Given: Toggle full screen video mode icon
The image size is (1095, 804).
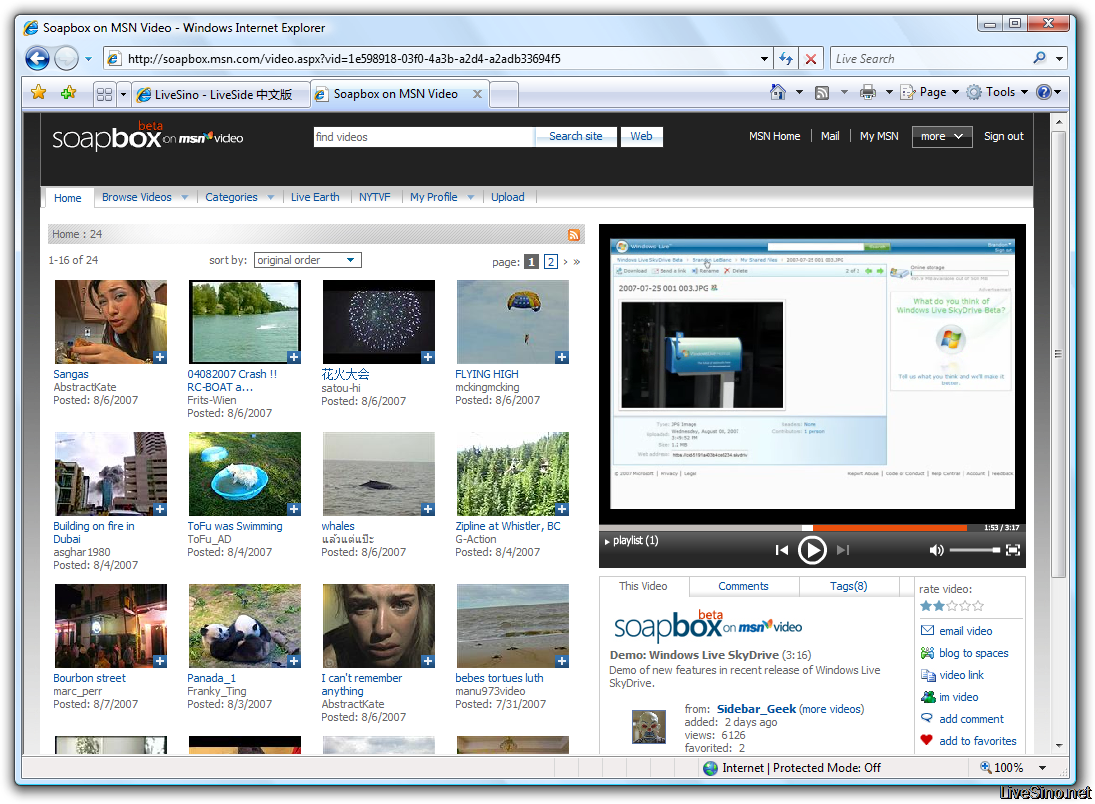Looking at the screenshot, I should (x=1013, y=550).
